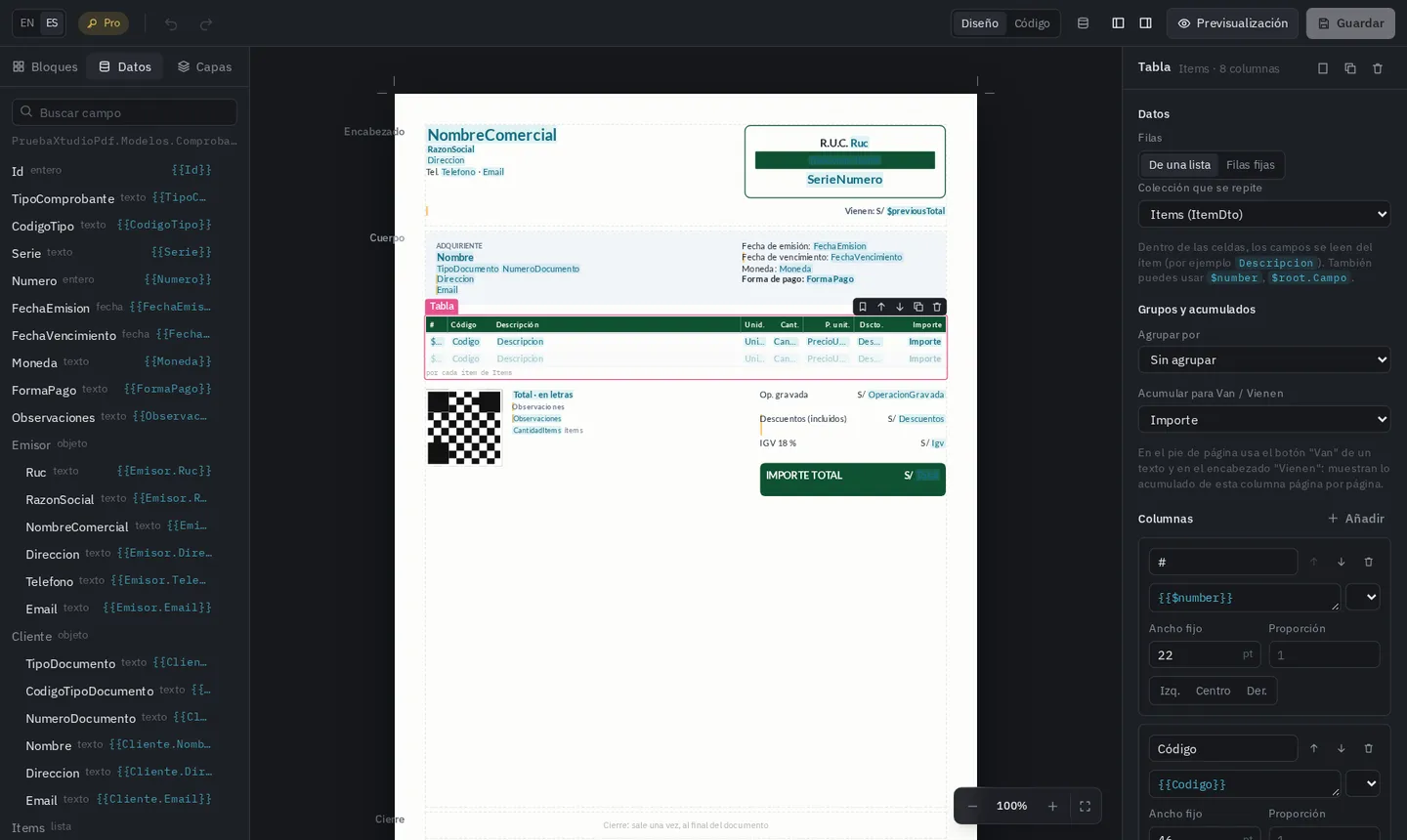Switch to the Bloques tab

pos(45,66)
